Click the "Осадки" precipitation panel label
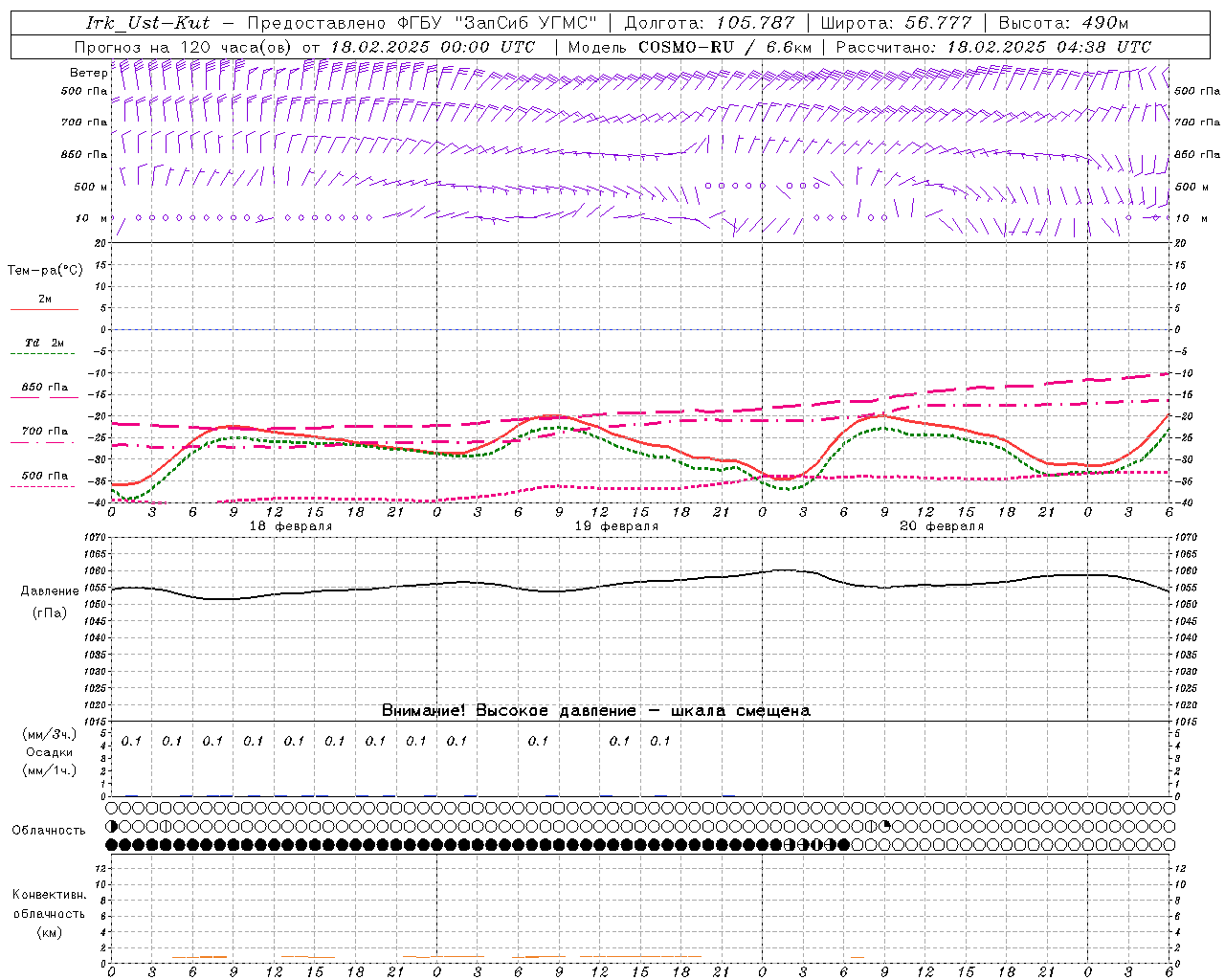The width and height of the screenshot is (1225, 980). click(49, 752)
